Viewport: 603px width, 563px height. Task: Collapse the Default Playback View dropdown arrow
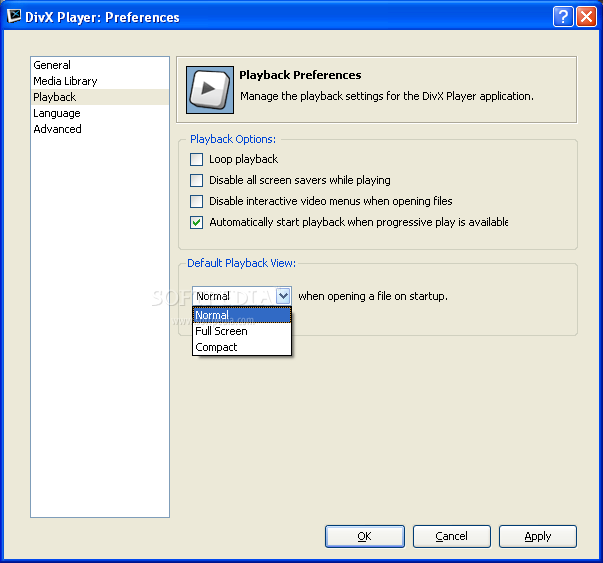[x=283, y=296]
